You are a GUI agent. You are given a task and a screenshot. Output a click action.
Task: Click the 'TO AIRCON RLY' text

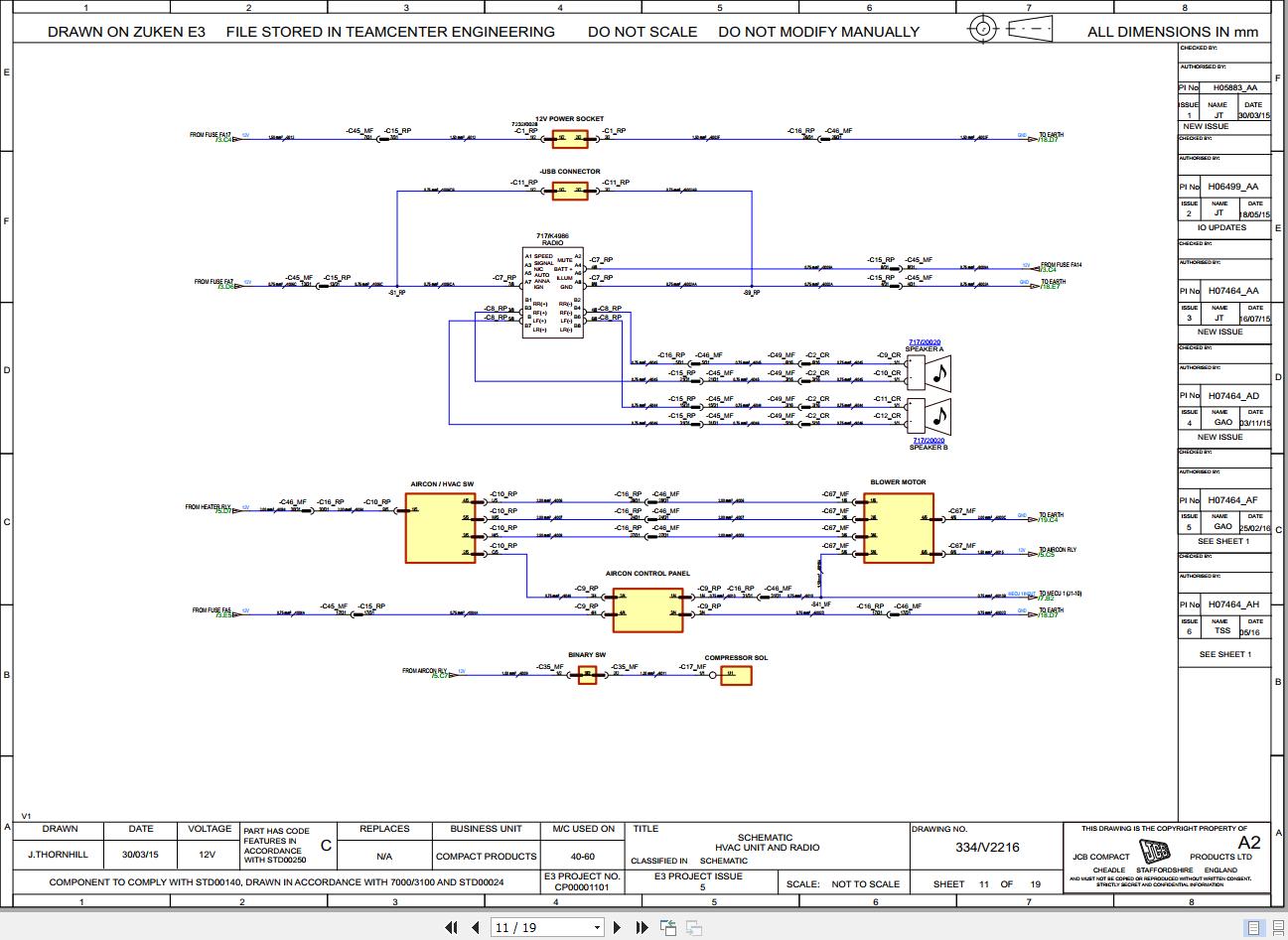(x=1058, y=549)
